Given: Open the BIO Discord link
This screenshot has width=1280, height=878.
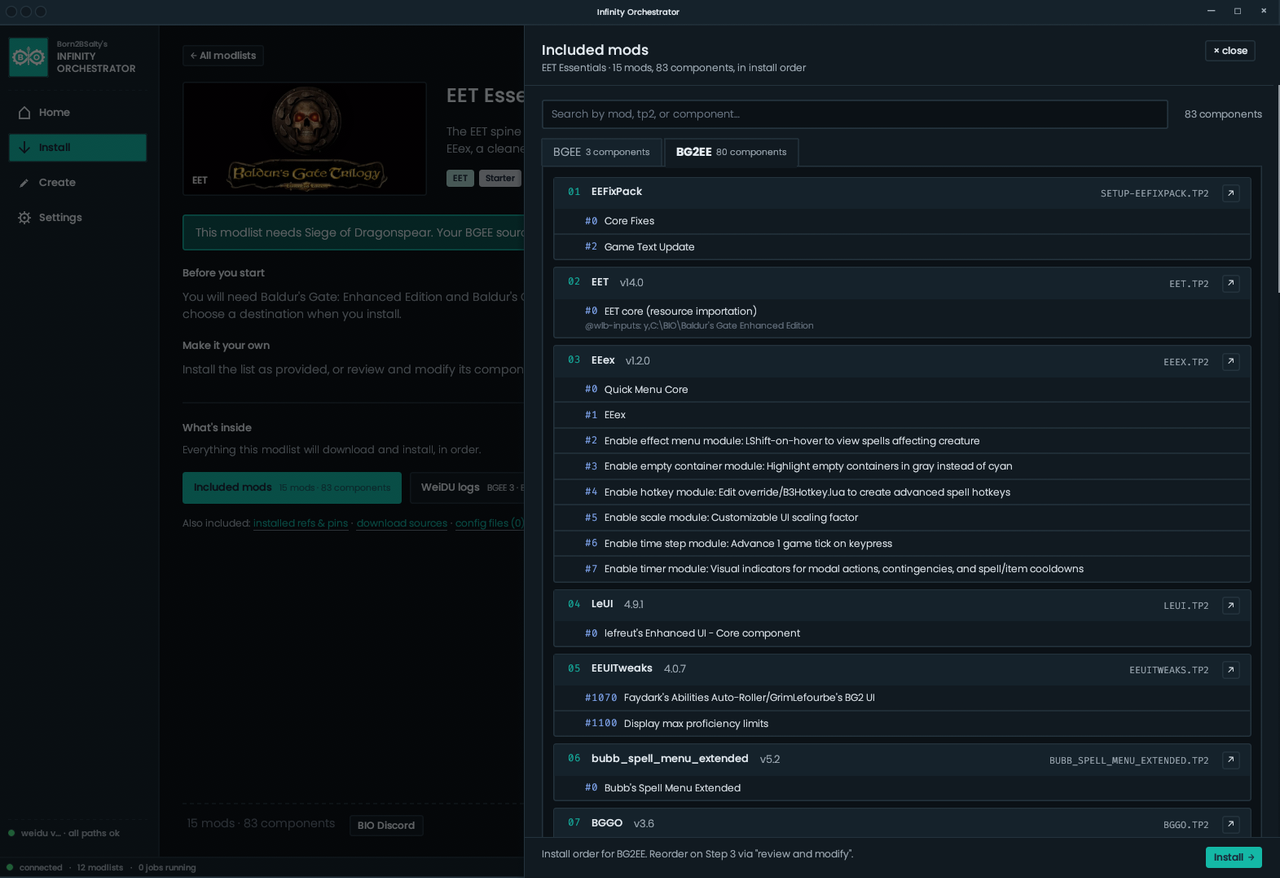Looking at the screenshot, I should point(387,825).
